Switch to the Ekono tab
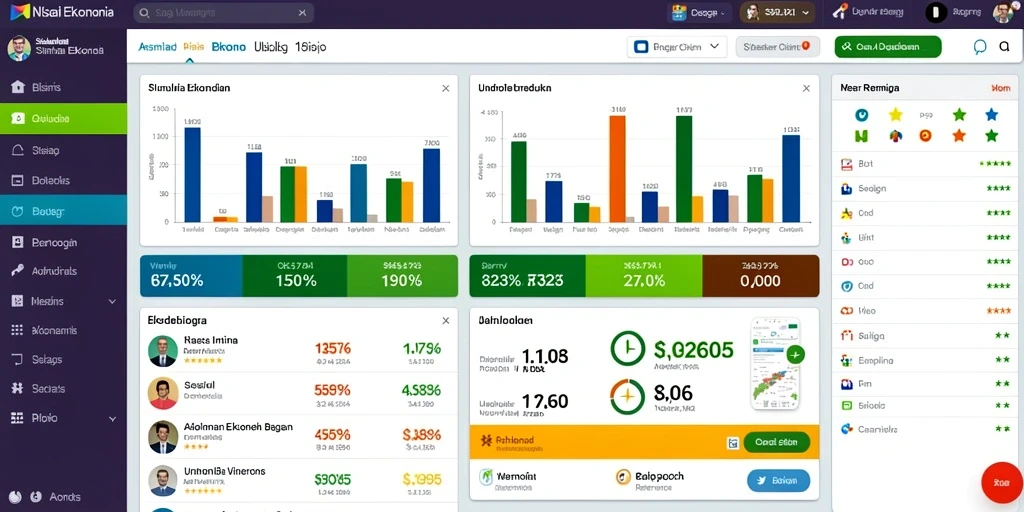Screen dimensions: 1024x512 [x=229, y=47]
